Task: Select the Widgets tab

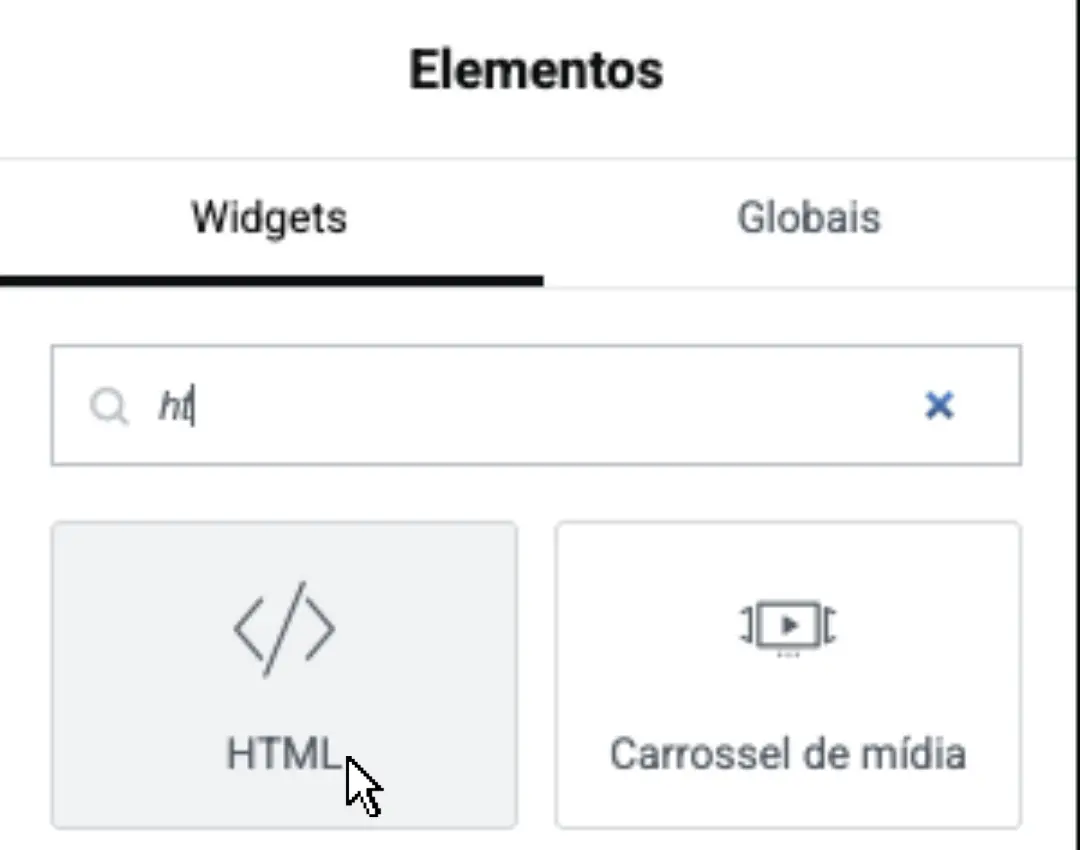Action: (x=268, y=217)
